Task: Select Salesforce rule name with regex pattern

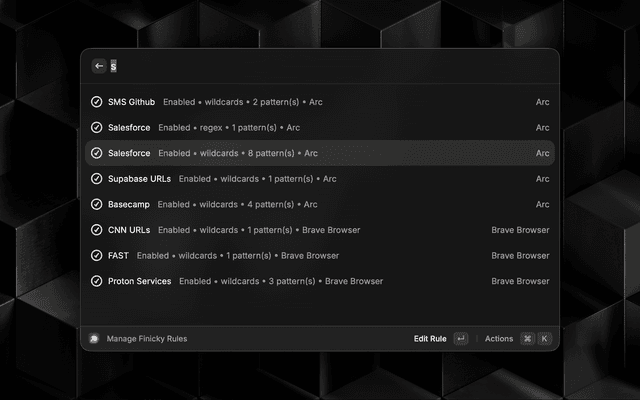Action: (x=129, y=128)
